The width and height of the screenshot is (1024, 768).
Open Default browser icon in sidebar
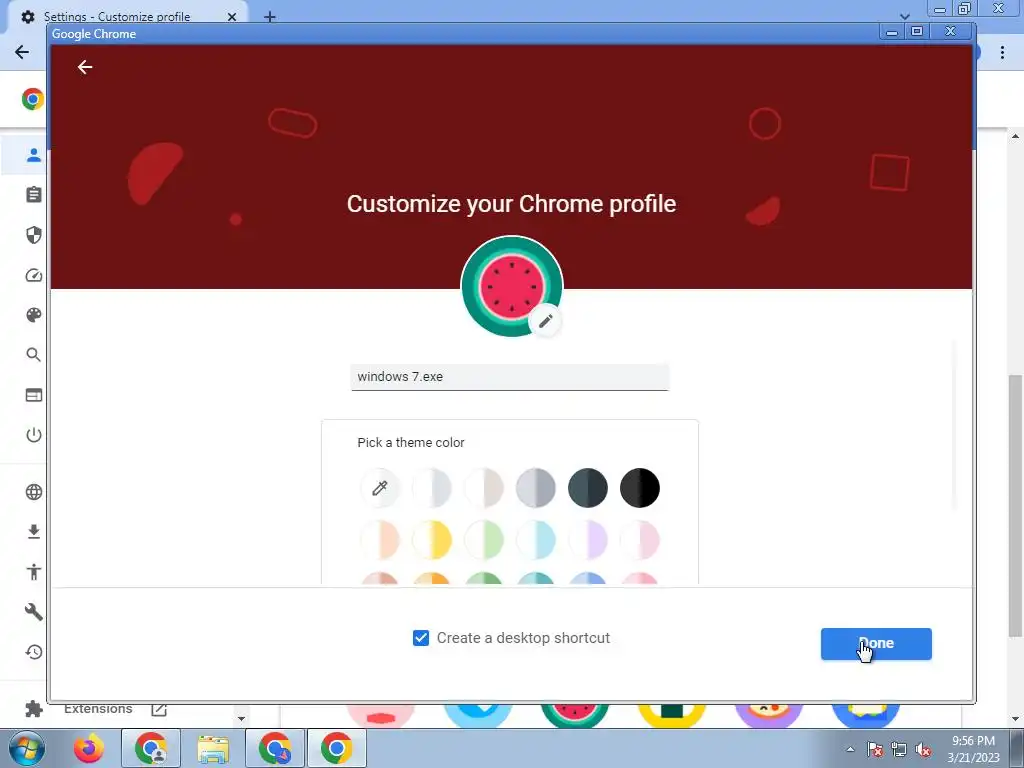tap(34, 395)
